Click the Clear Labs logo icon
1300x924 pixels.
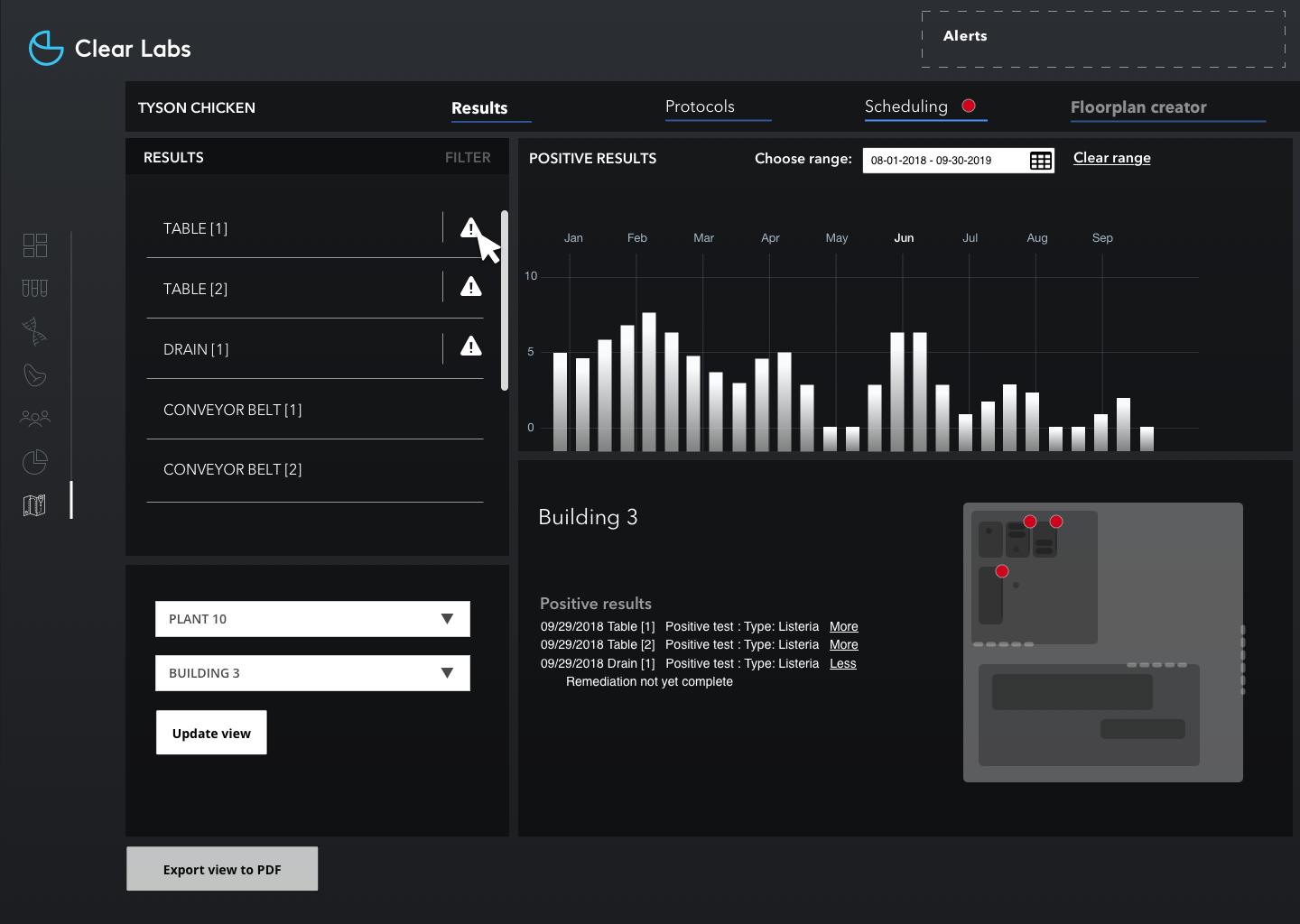tap(46, 48)
